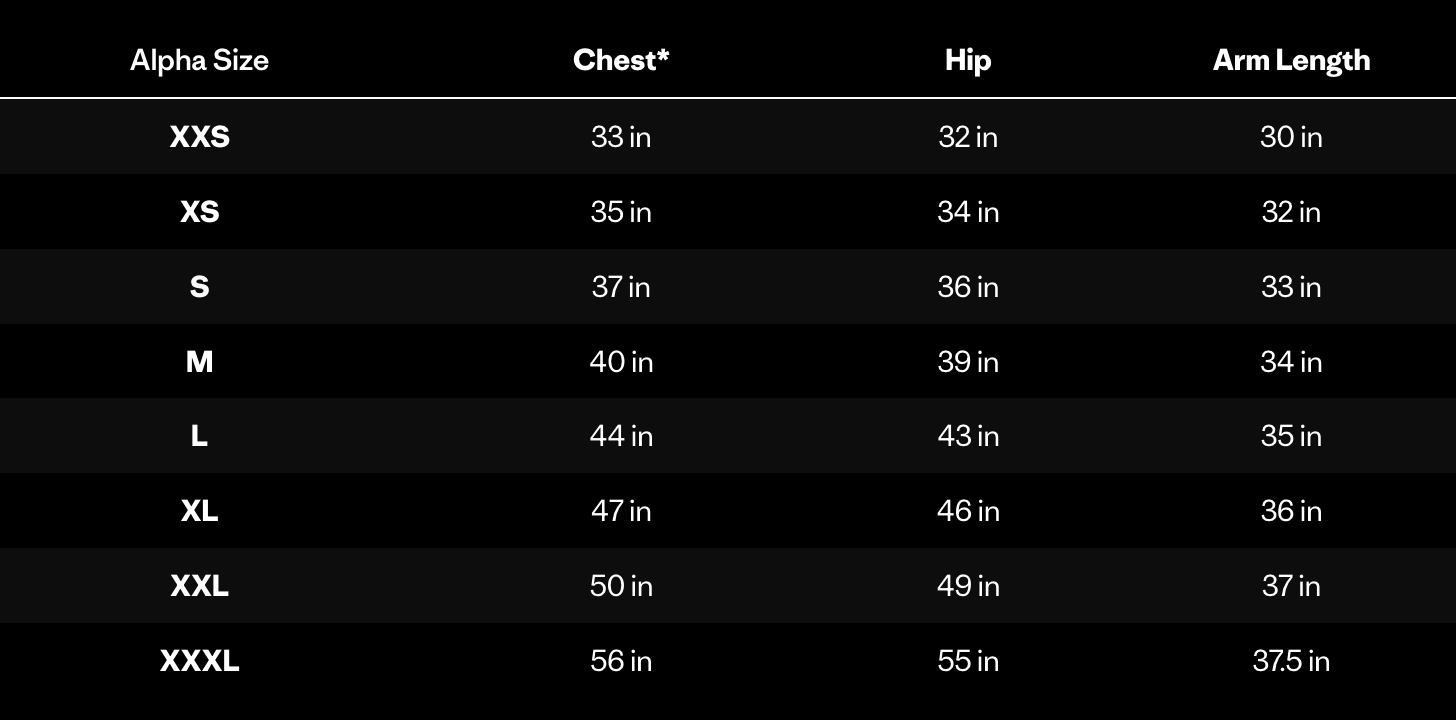
Task: Select the L size label
Action: point(200,436)
